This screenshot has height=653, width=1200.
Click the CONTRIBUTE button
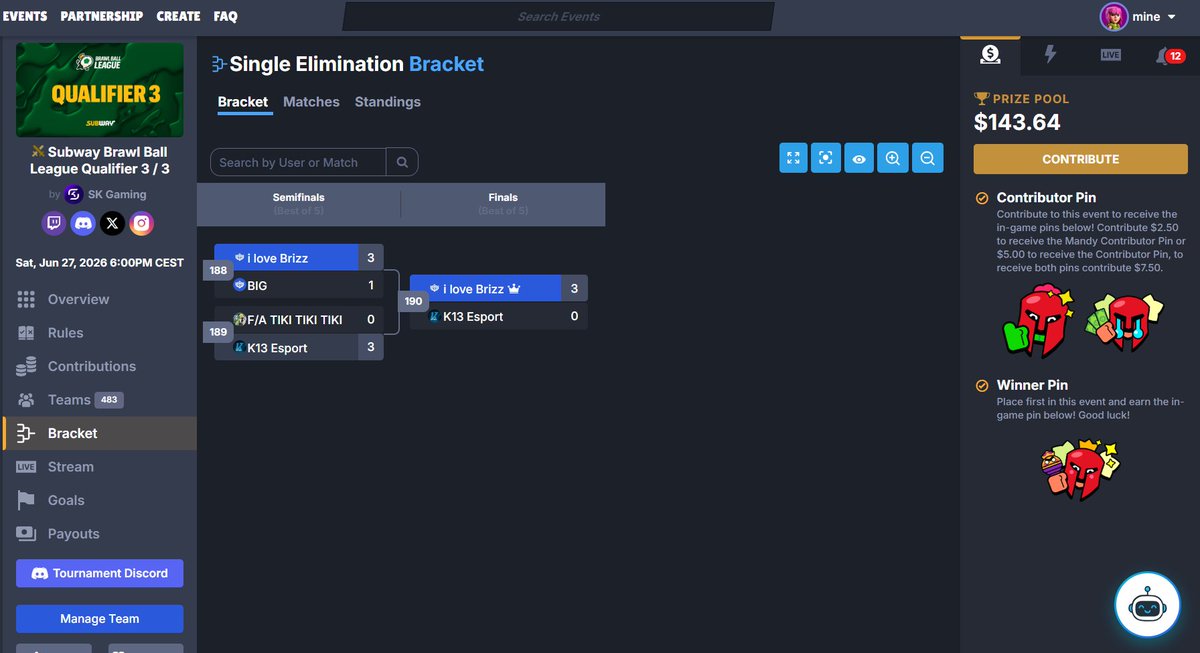click(1081, 159)
